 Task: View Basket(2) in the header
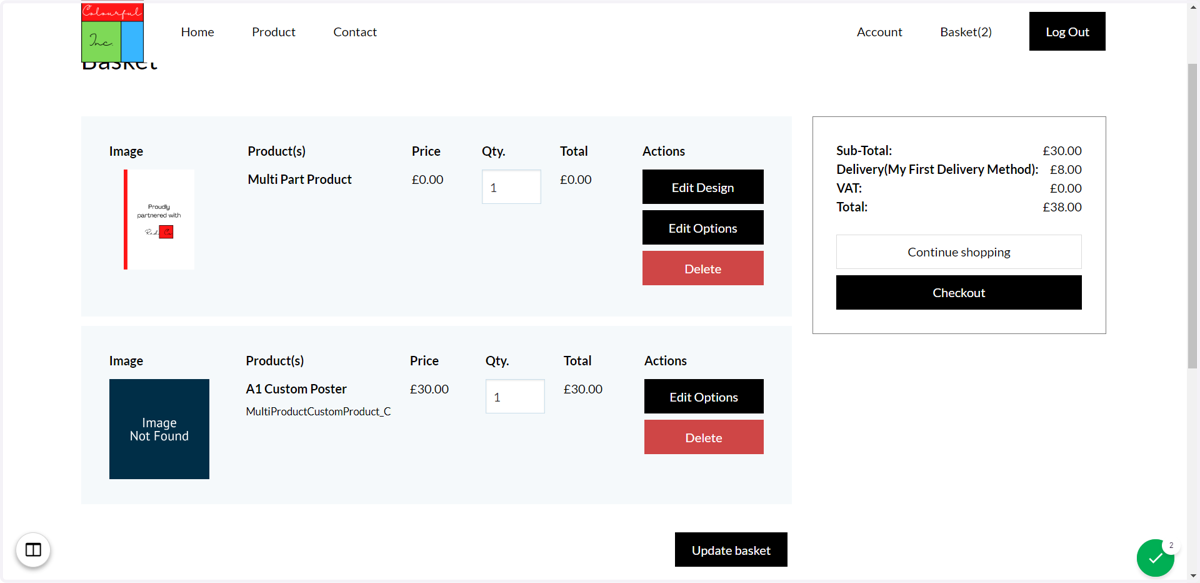[966, 32]
